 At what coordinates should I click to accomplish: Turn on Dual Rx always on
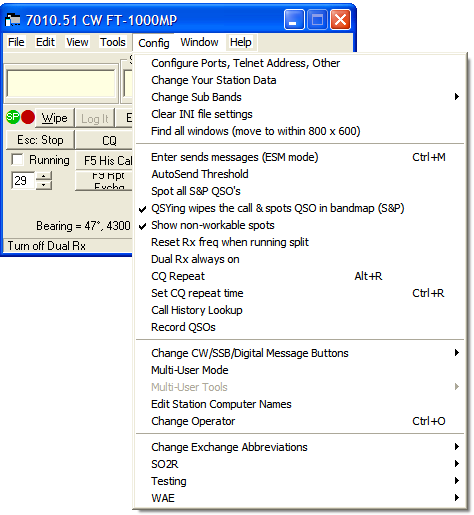point(300,259)
